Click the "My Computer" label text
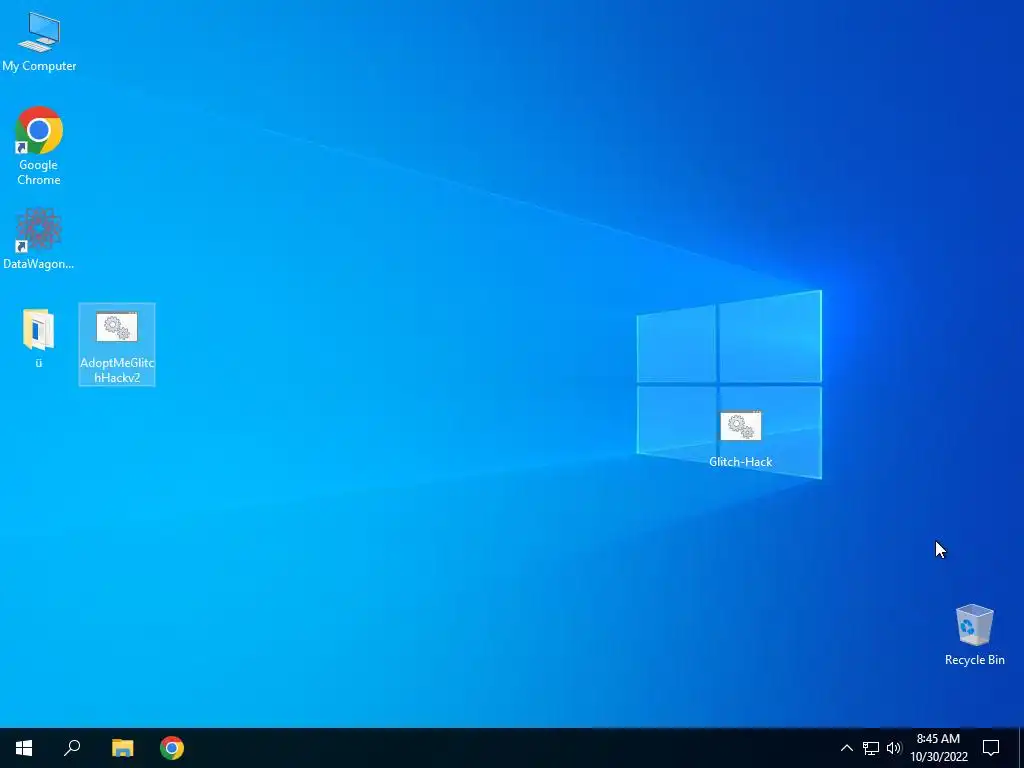This screenshot has width=1024, height=768. click(39, 66)
